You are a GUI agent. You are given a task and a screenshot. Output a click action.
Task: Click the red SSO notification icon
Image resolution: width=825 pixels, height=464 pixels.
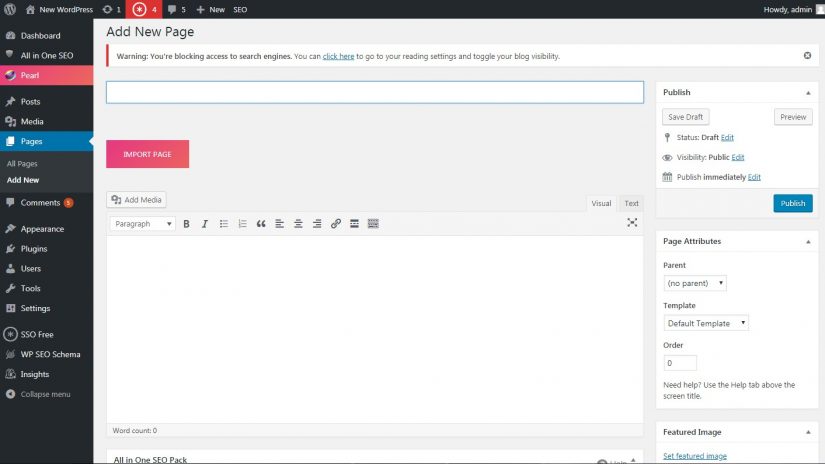[145, 9]
